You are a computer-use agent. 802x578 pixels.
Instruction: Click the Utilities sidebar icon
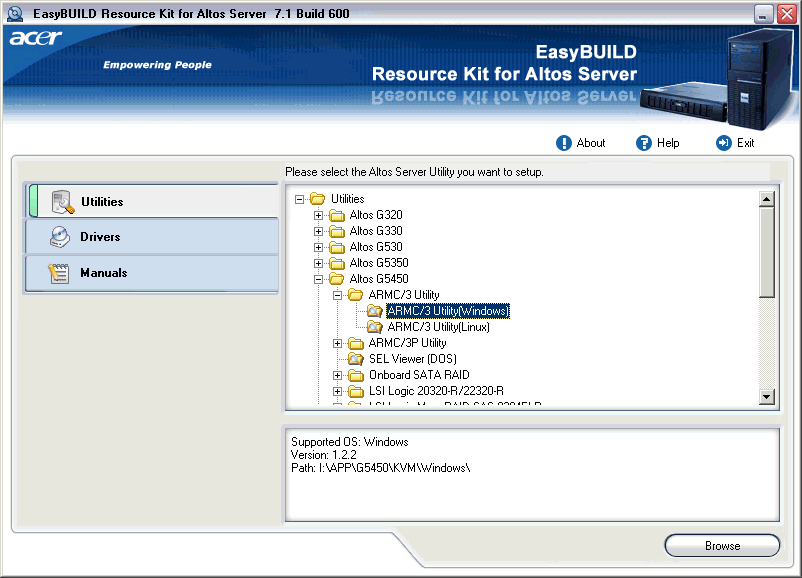pos(62,202)
